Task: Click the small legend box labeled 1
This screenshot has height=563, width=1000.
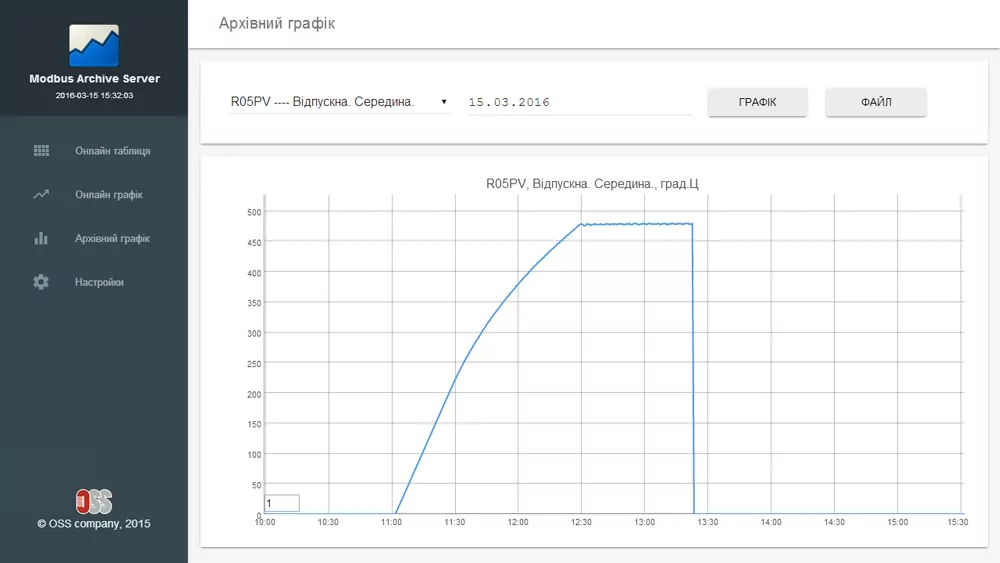Action: click(282, 503)
